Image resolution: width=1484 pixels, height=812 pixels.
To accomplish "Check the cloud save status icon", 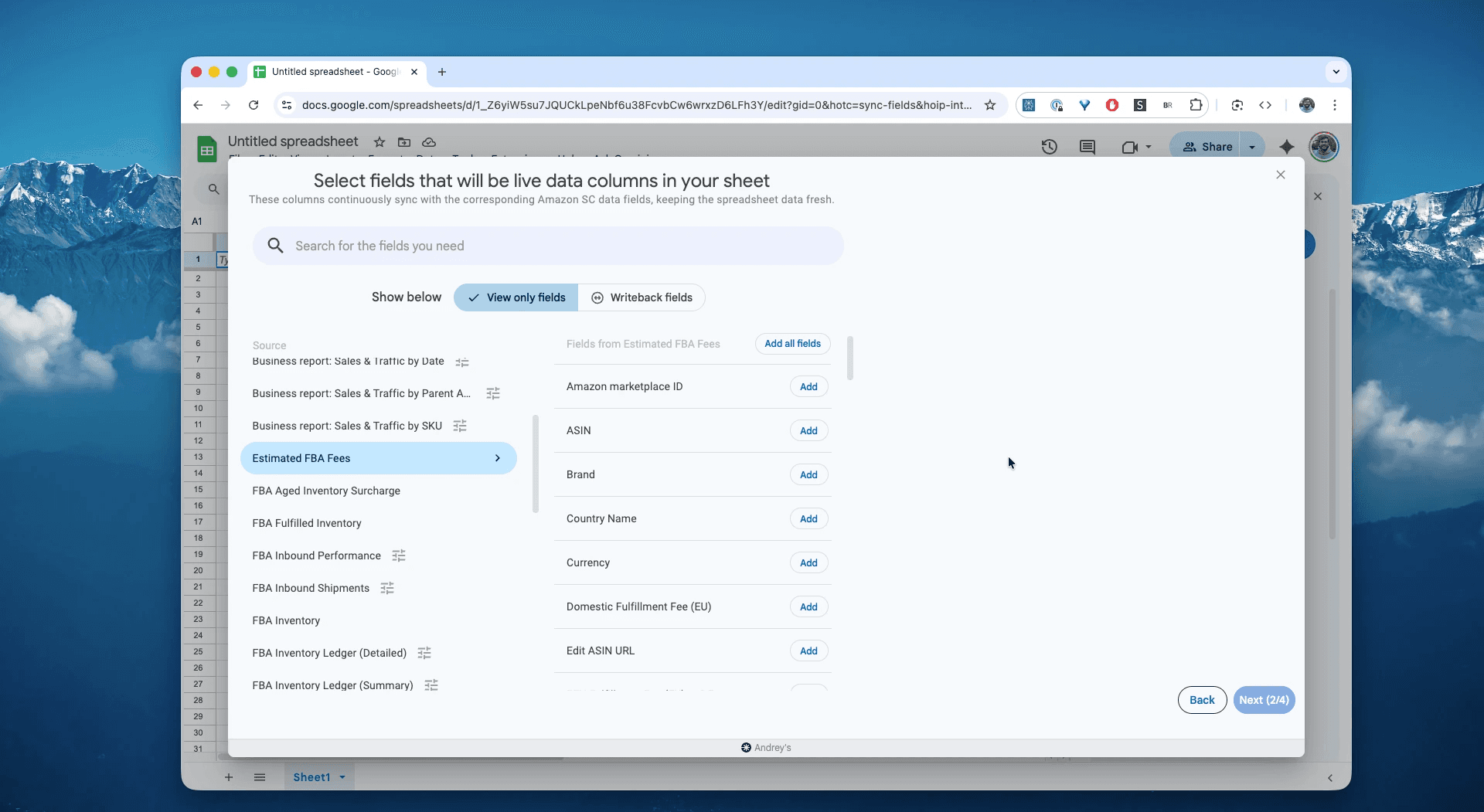I will [x=429, y=142].
